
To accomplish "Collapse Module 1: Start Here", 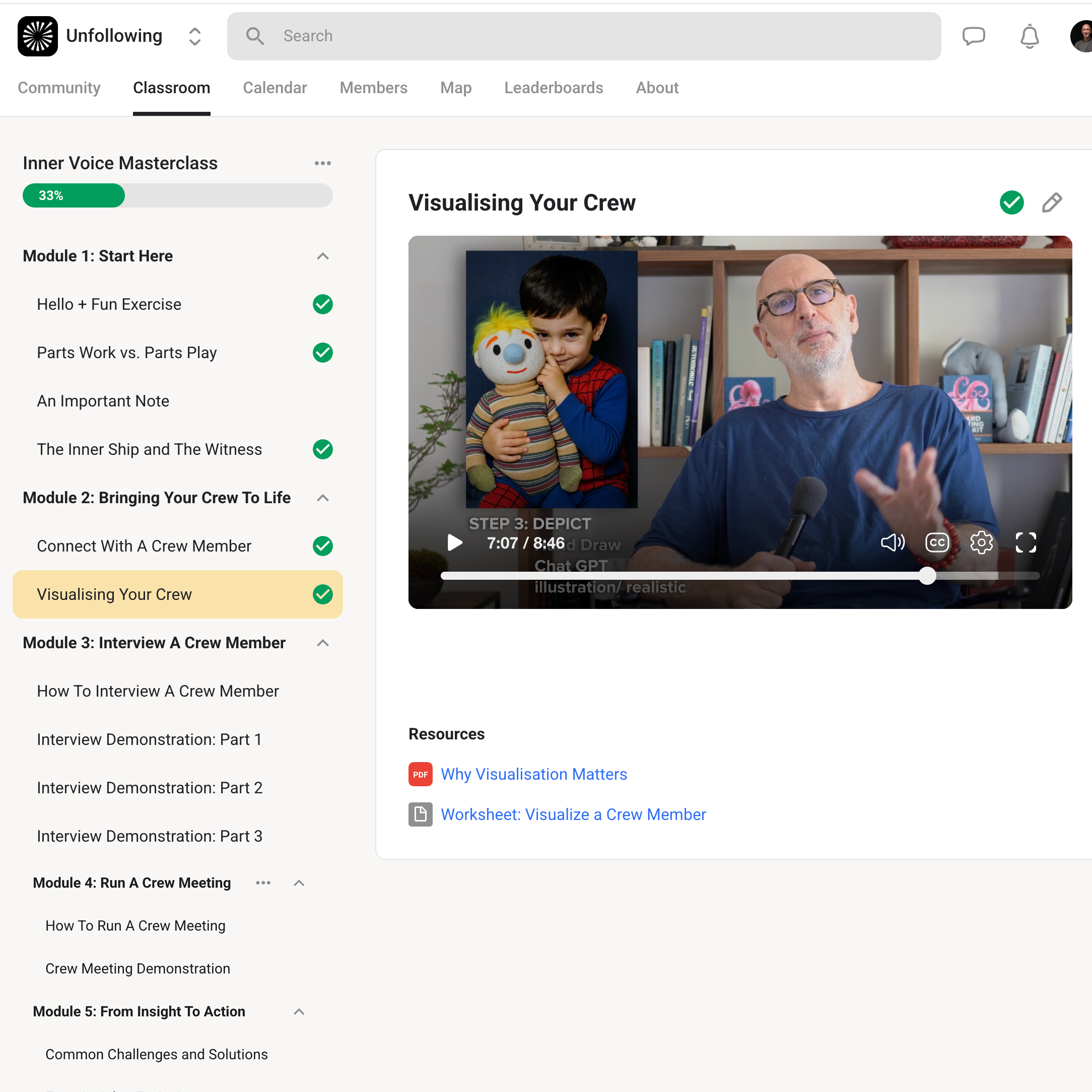I will click(x=322, y=256).
